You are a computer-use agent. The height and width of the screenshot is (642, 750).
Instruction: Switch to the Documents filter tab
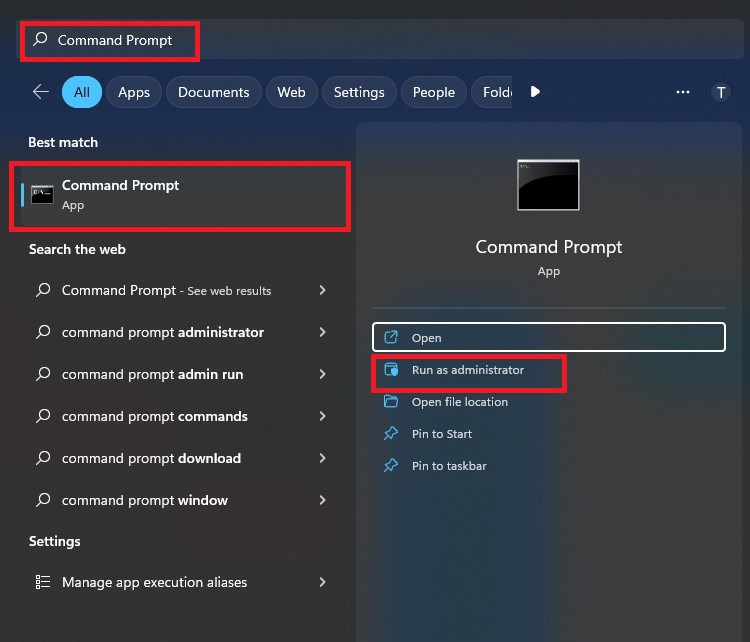click(213, 92)
